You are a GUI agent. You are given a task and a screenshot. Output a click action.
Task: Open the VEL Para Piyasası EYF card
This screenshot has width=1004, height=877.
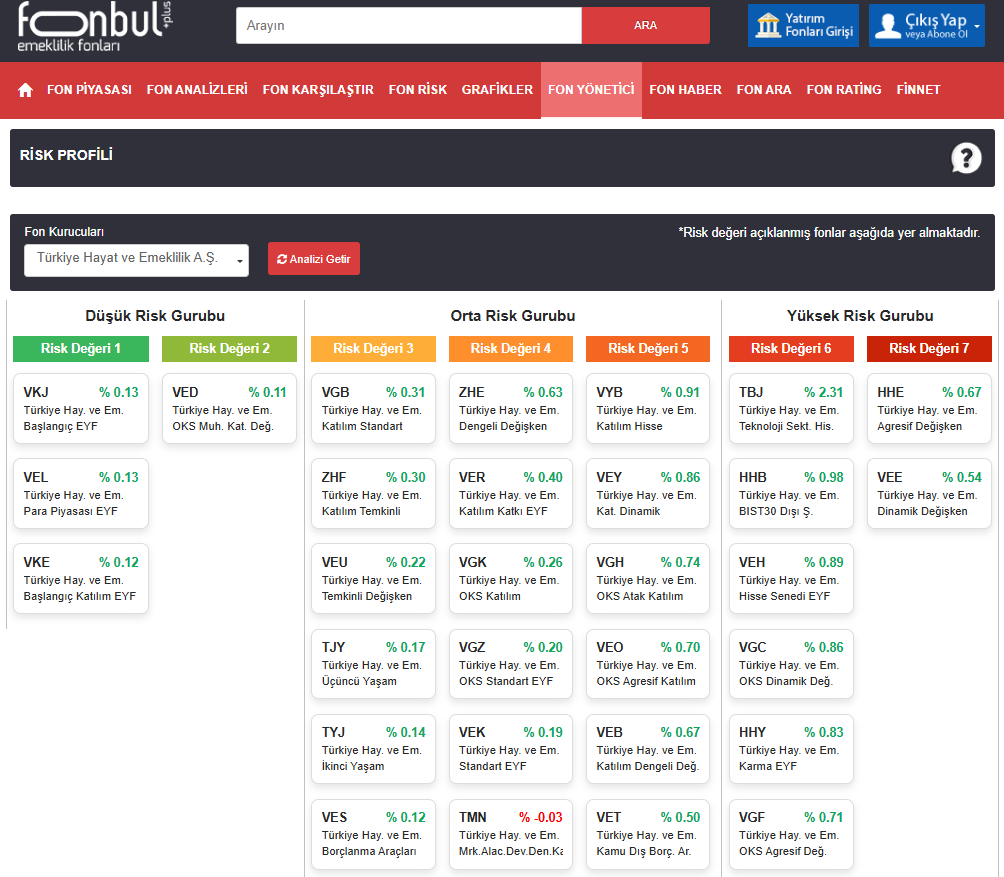tap(81, 494)
